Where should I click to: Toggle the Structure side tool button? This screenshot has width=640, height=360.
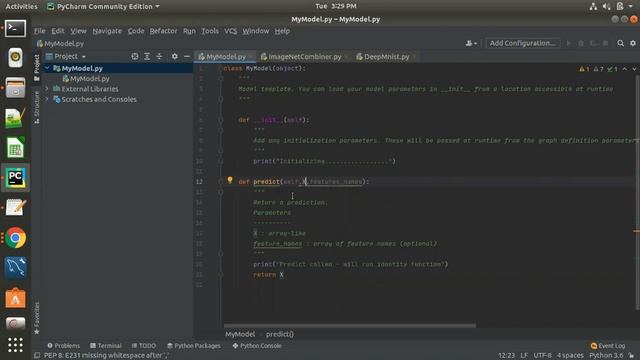(x=37, y=107)
